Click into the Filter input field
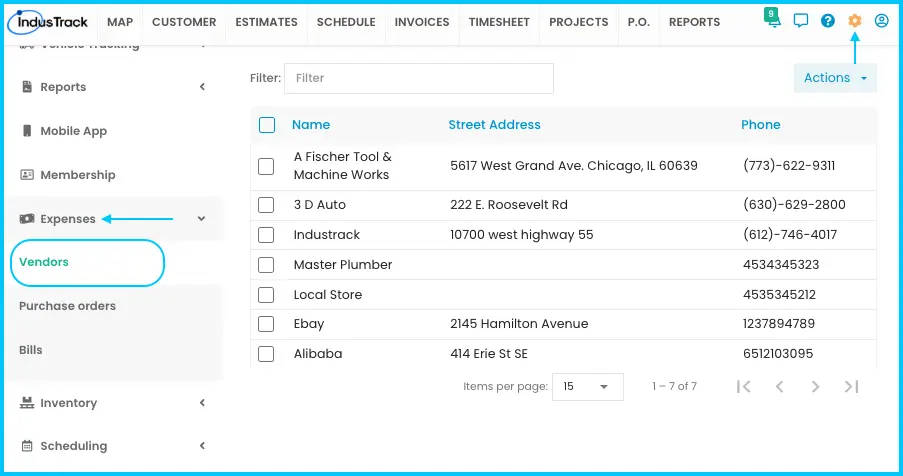The width and height of the screenshot is (903, 476). click(419, 78)
